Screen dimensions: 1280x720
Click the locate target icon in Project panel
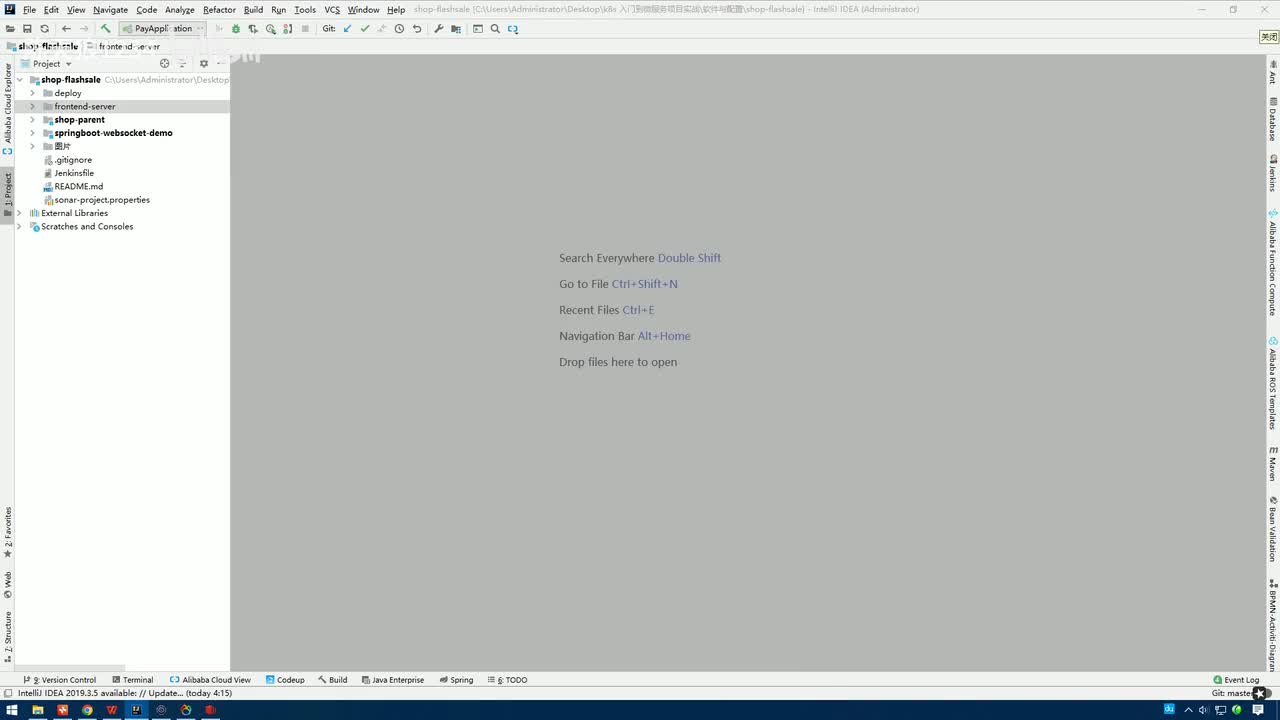click(165, 63)
